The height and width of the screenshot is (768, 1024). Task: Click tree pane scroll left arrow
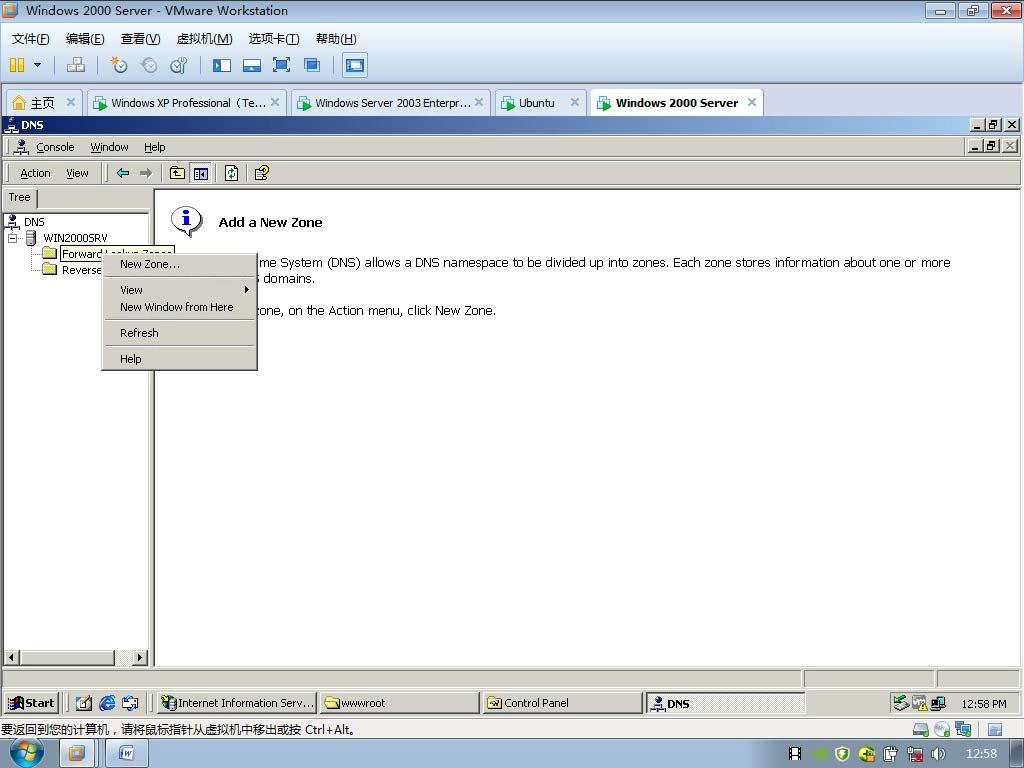[12, 657]
